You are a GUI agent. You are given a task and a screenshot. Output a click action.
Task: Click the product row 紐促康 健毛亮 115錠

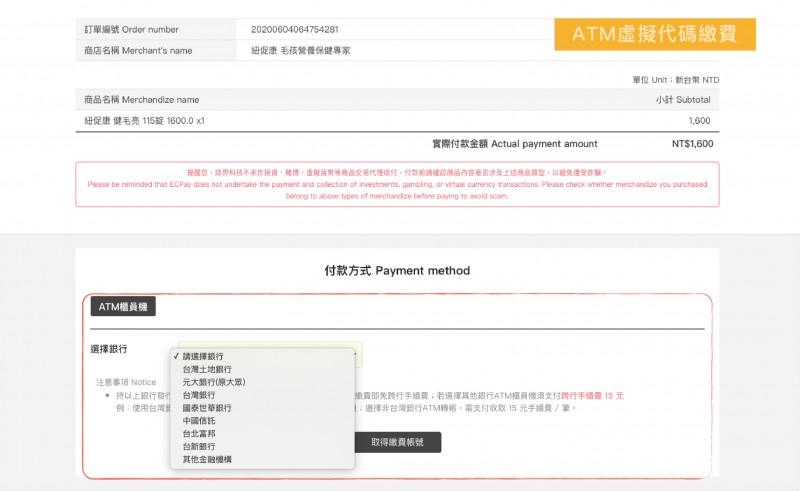tap(145, 120)
